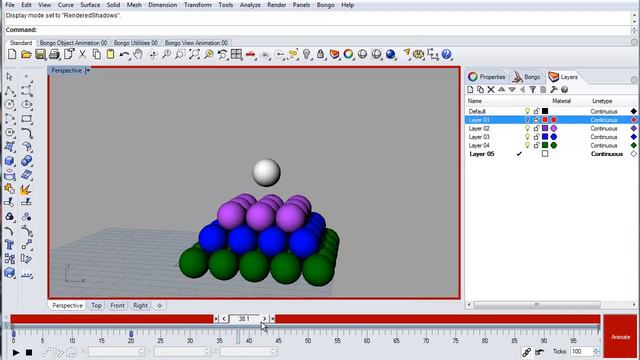This screenshot has width=640, height=360.
Task: Click the keyframe marker at tick 20
Action: tap(131, 333)
